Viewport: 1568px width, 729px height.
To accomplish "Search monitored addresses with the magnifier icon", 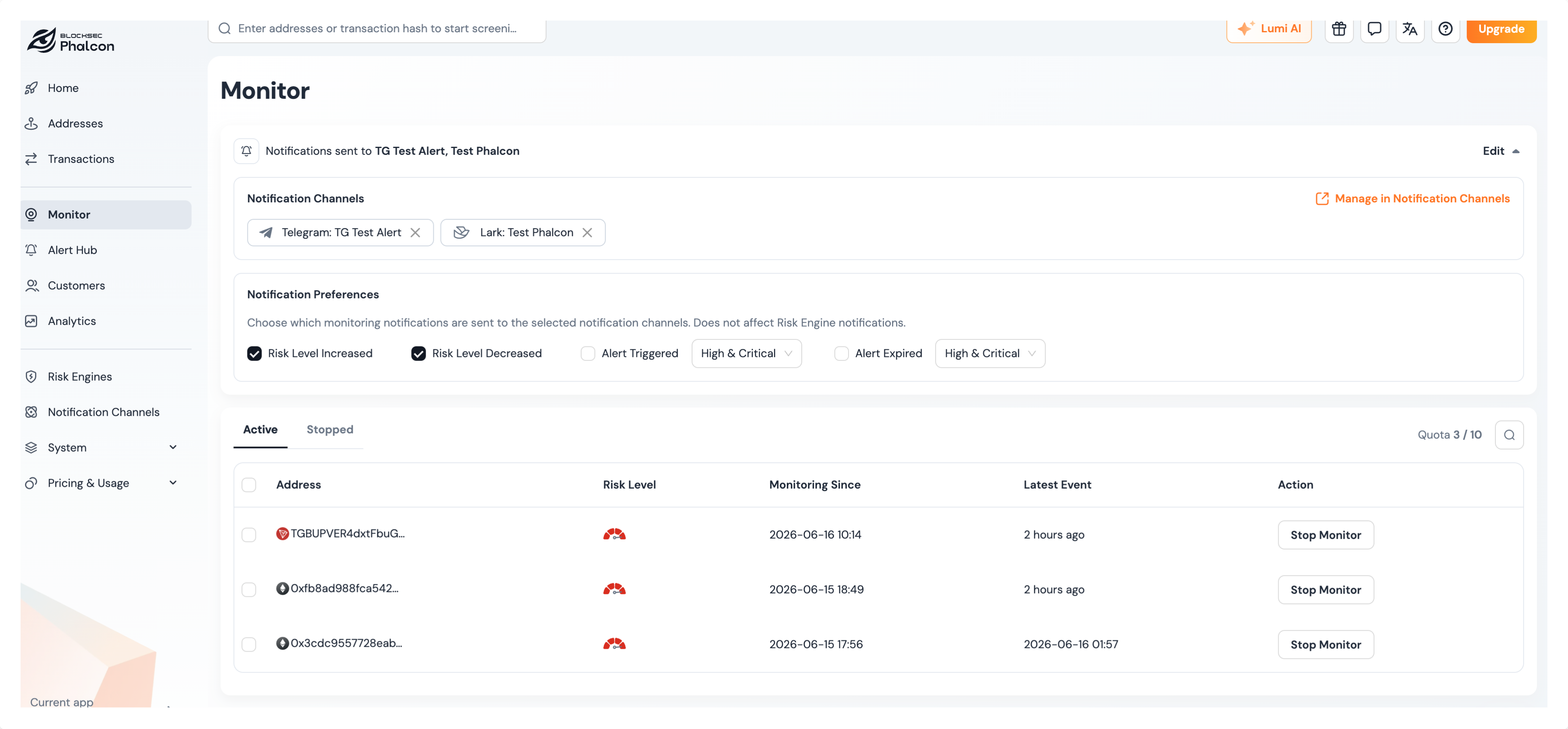I will 1509,435.
